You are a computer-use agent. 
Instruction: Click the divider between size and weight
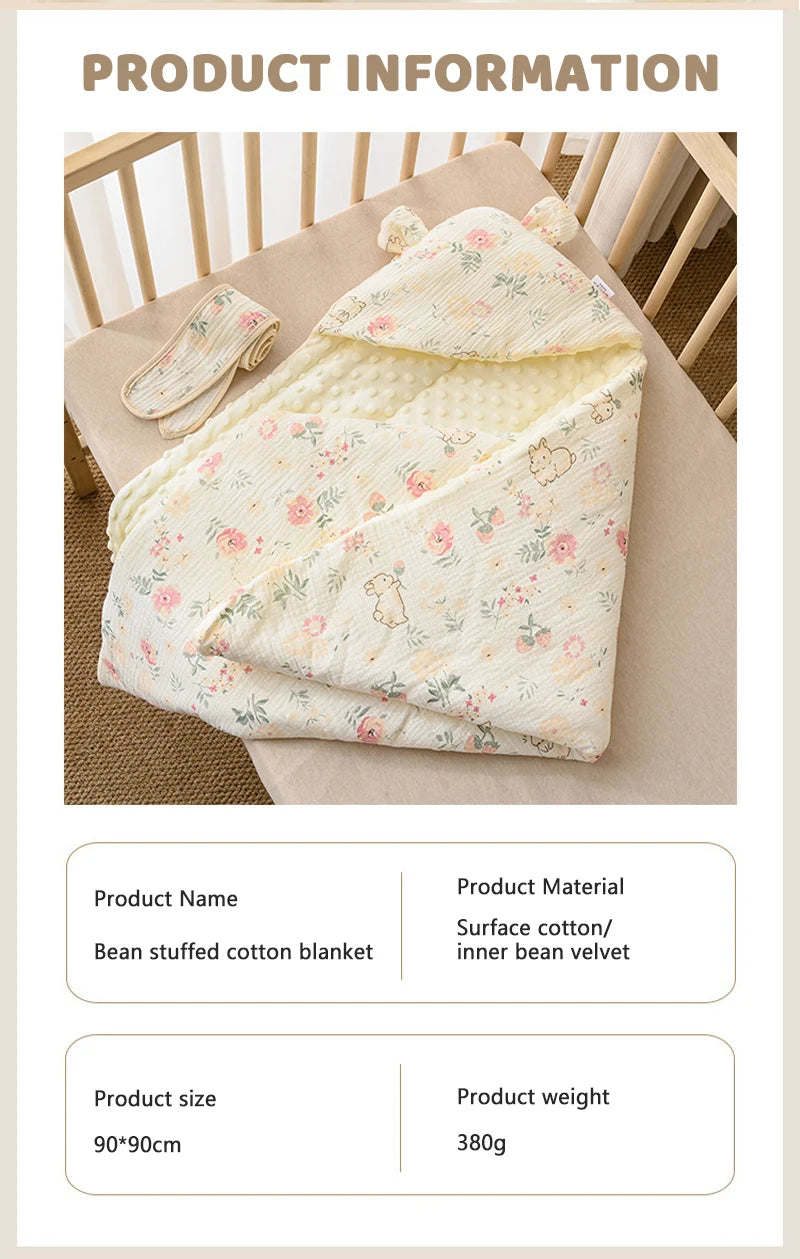click(401, 1117)
